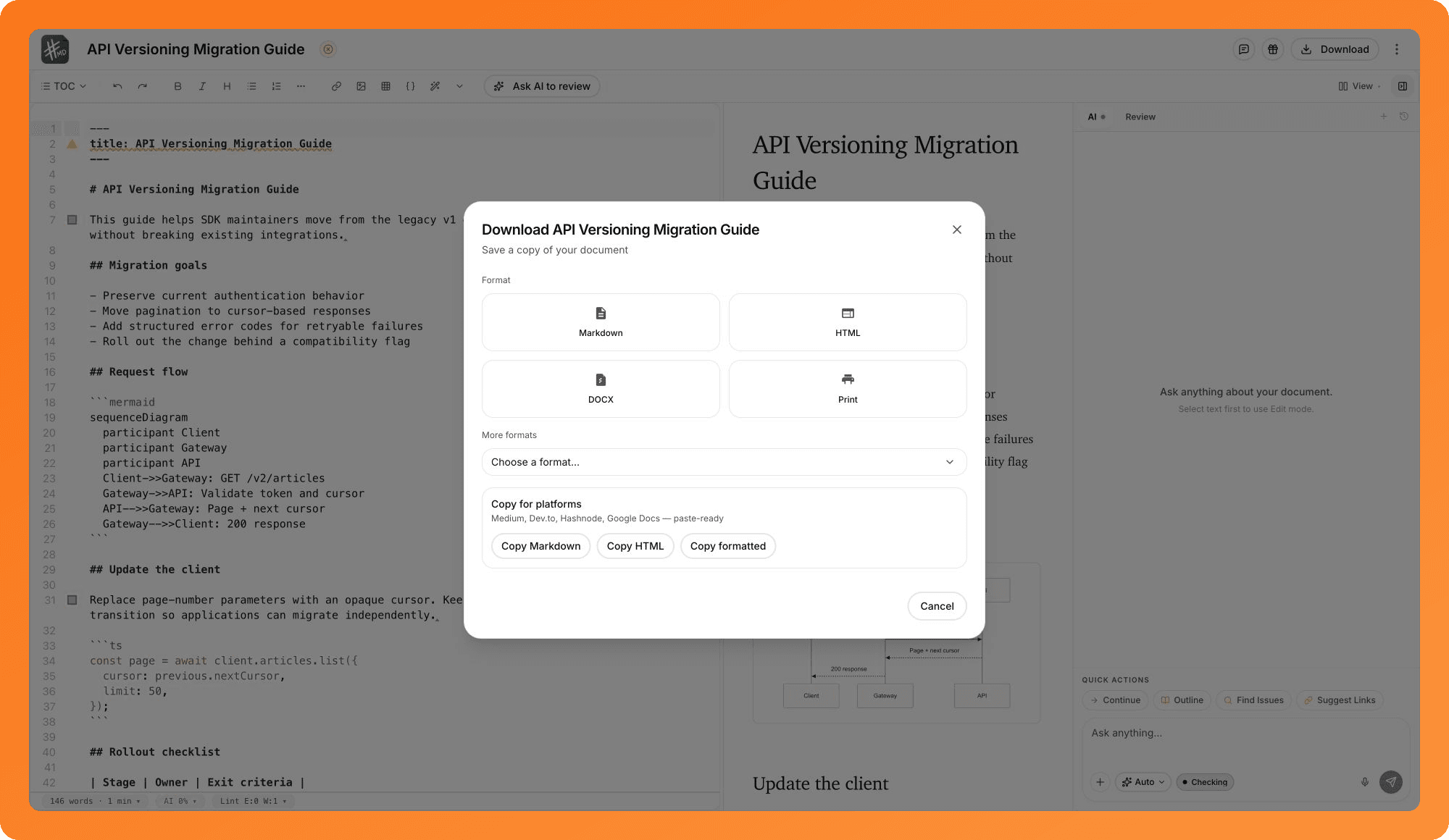
Task: Click the plus icon in AI panel header
Action: (x=1384, y=116)
